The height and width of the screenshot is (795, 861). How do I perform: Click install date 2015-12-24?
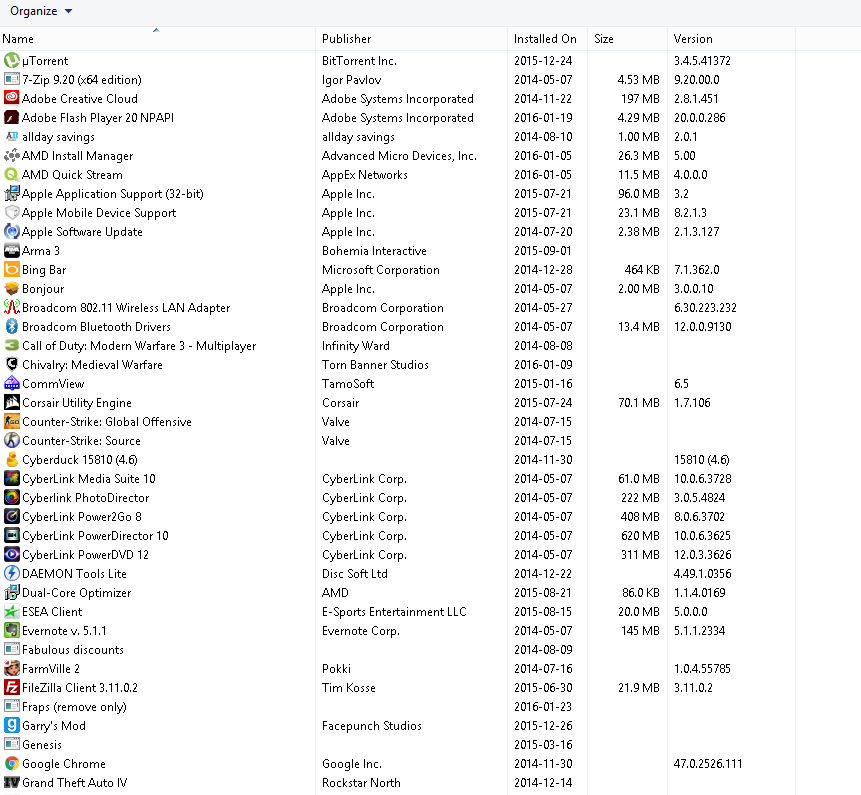tap(543, 60)
